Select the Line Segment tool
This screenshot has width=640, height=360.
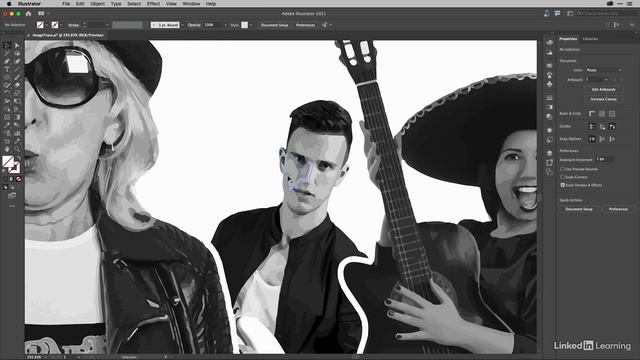pyautogui.click(x=17, y=69)
